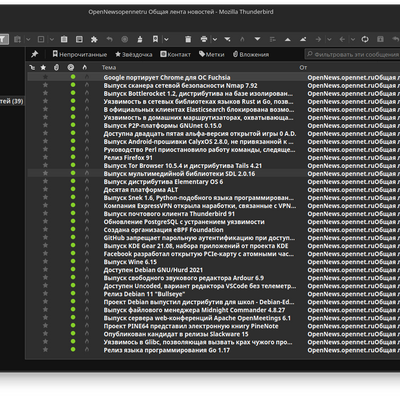The height and width of the screenshot is (400, 400).
Task: Open the dropdown arrow beside bookmark tag icon
Action: (166, 39)
